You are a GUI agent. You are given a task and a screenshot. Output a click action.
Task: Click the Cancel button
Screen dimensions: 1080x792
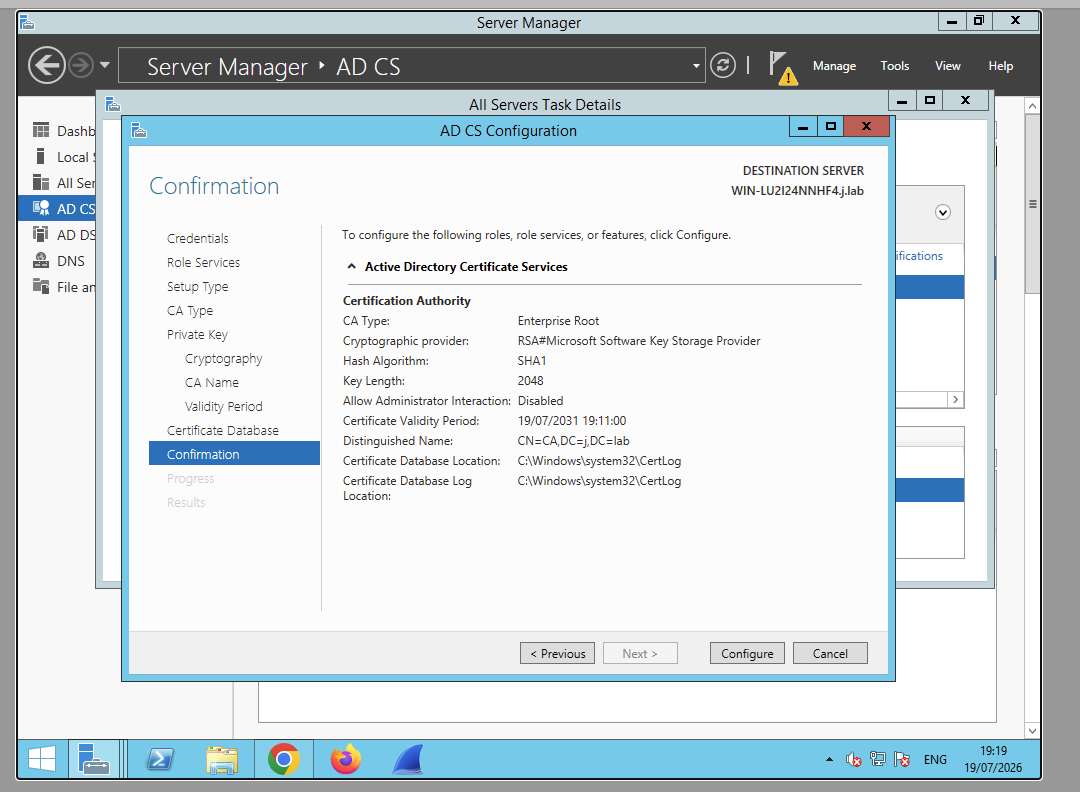pos(830,654)
